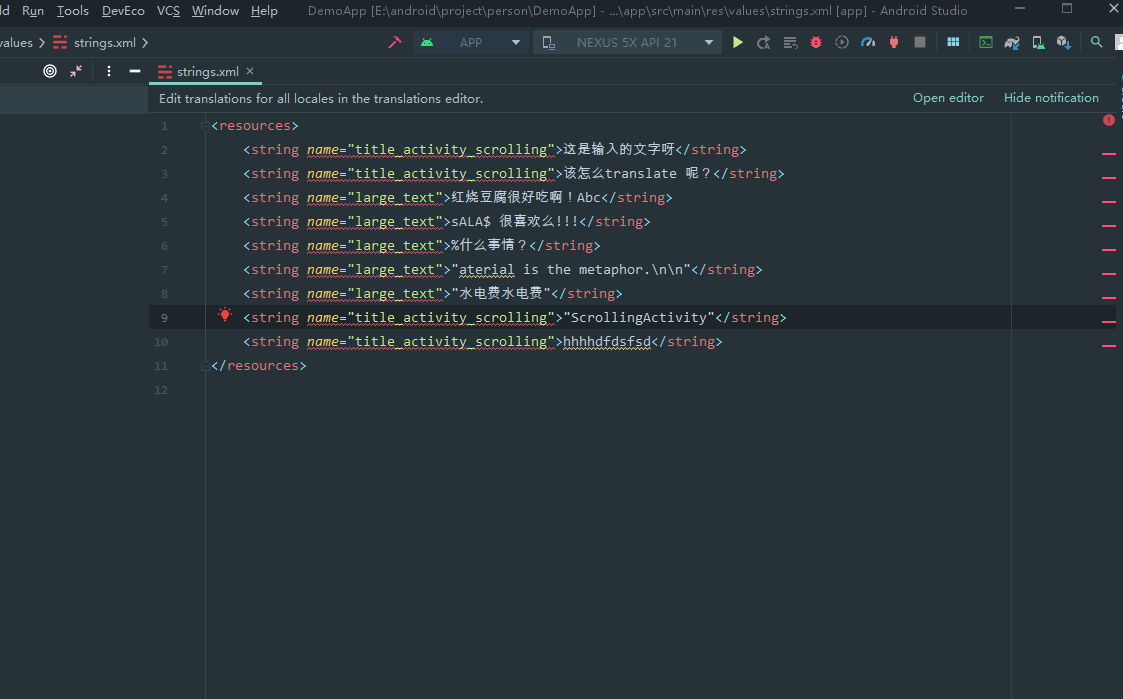
Task: Select the strings.xml editor tab
Action: pyautogui.click(x=206, y=71)
